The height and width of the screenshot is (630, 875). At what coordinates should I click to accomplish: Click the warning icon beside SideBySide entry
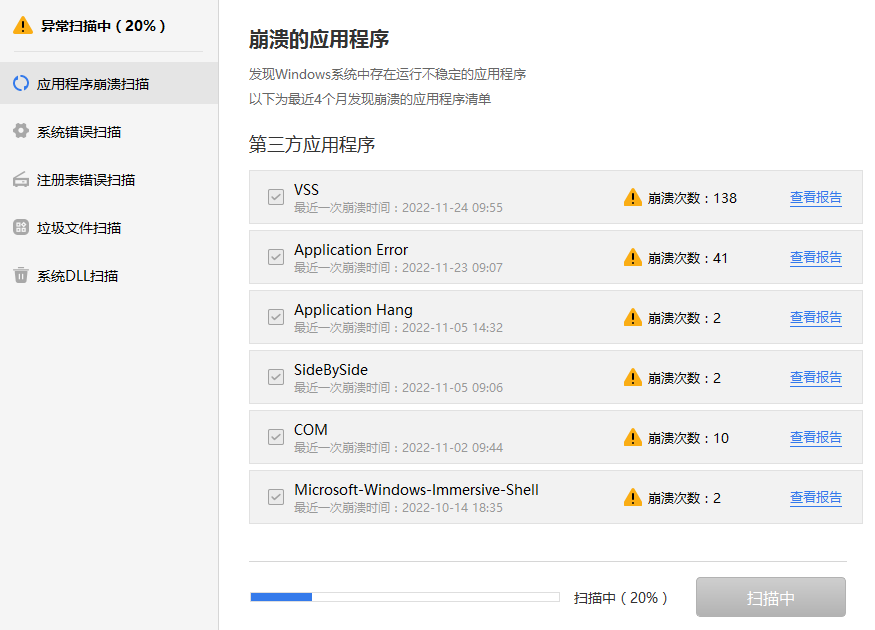pyautogui.click(x=633, y=377)
